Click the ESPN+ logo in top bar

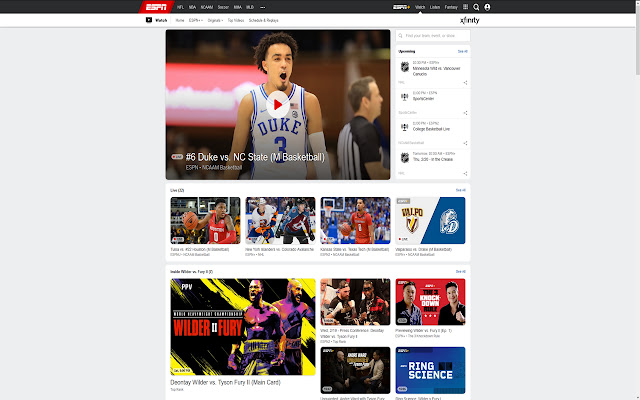[401, 7]
